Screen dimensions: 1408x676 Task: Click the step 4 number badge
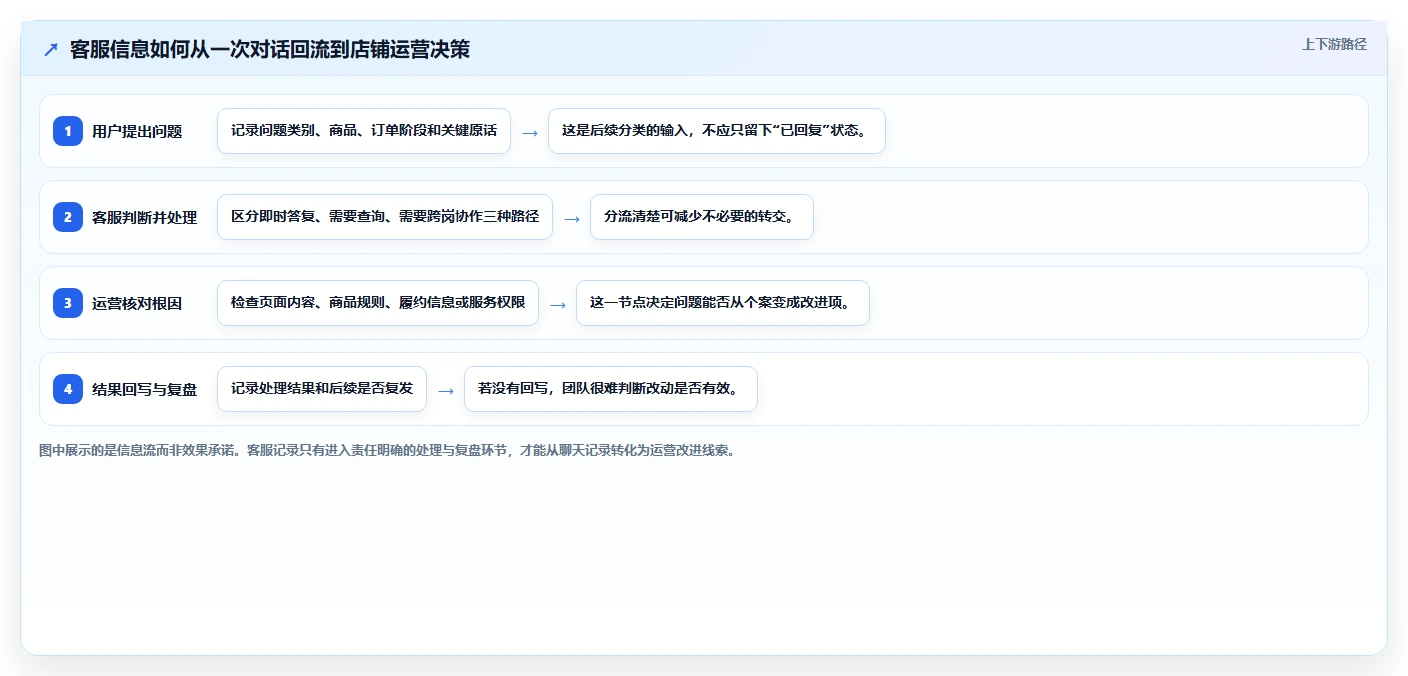pyautogui.click(x=68, y=389)
